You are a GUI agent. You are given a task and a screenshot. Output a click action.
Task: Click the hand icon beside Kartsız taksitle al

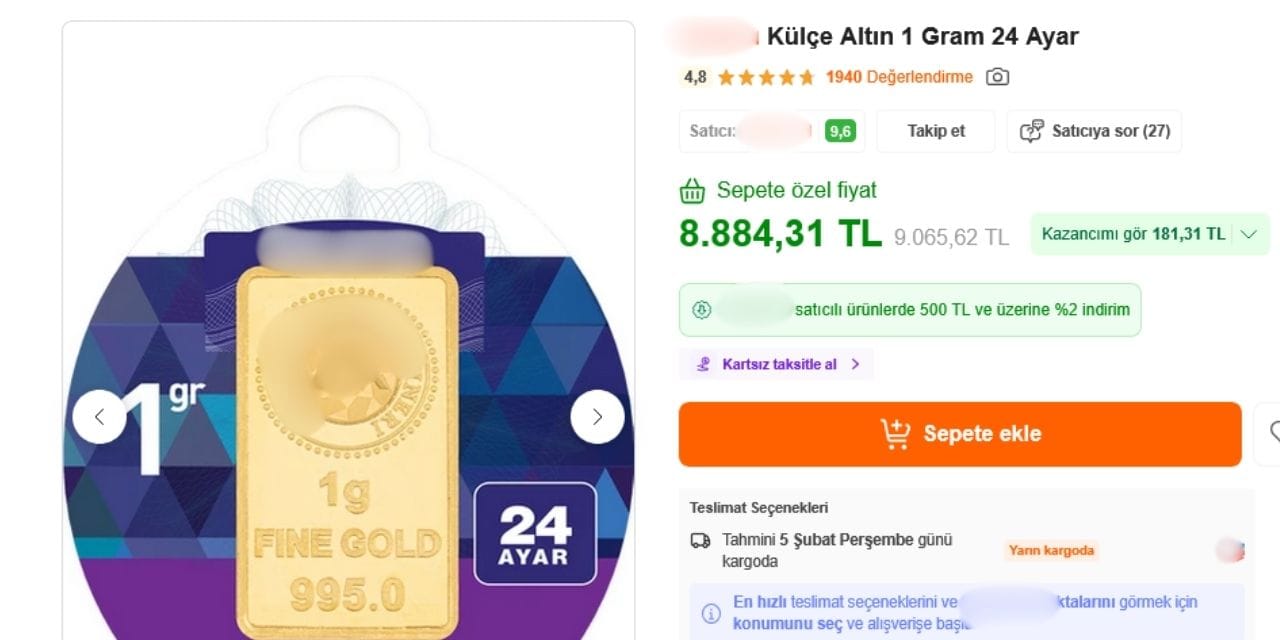(704, 364)
